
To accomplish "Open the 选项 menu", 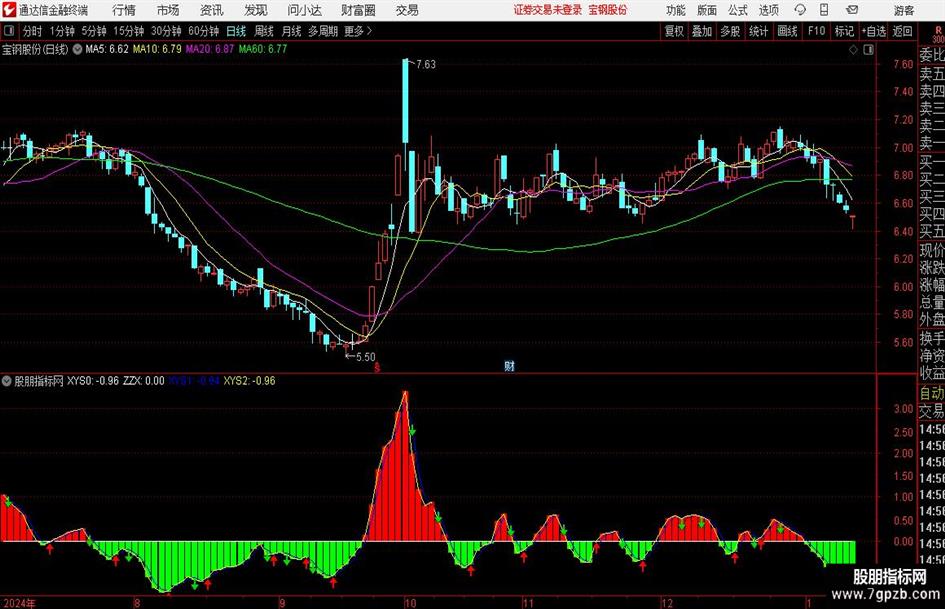I will tap(768, 10).
